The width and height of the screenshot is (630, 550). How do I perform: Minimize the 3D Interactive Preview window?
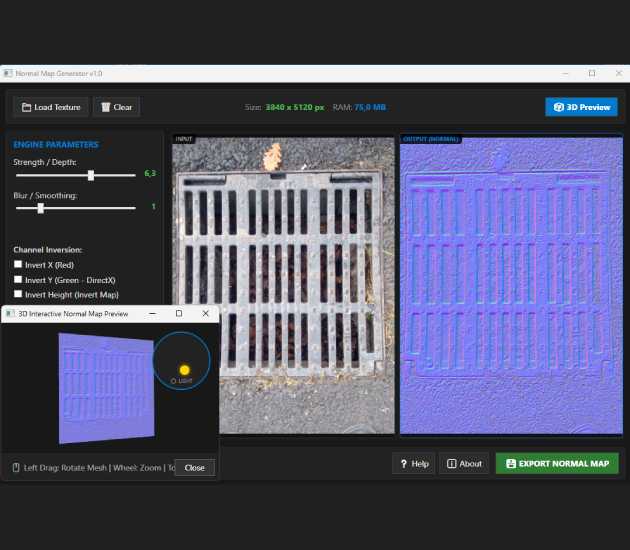point(153,313)
